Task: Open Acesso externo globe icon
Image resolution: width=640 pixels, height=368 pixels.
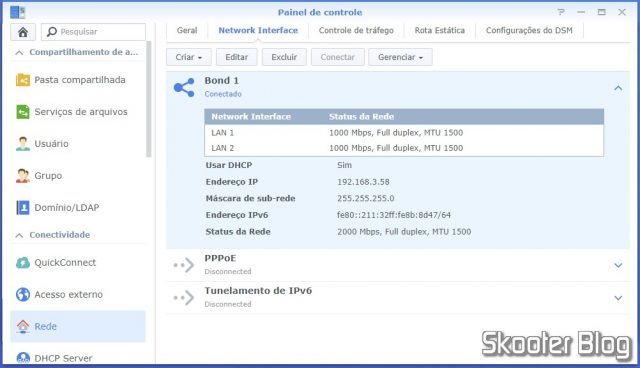Action: pyautogui.click(x=23, y=295)
